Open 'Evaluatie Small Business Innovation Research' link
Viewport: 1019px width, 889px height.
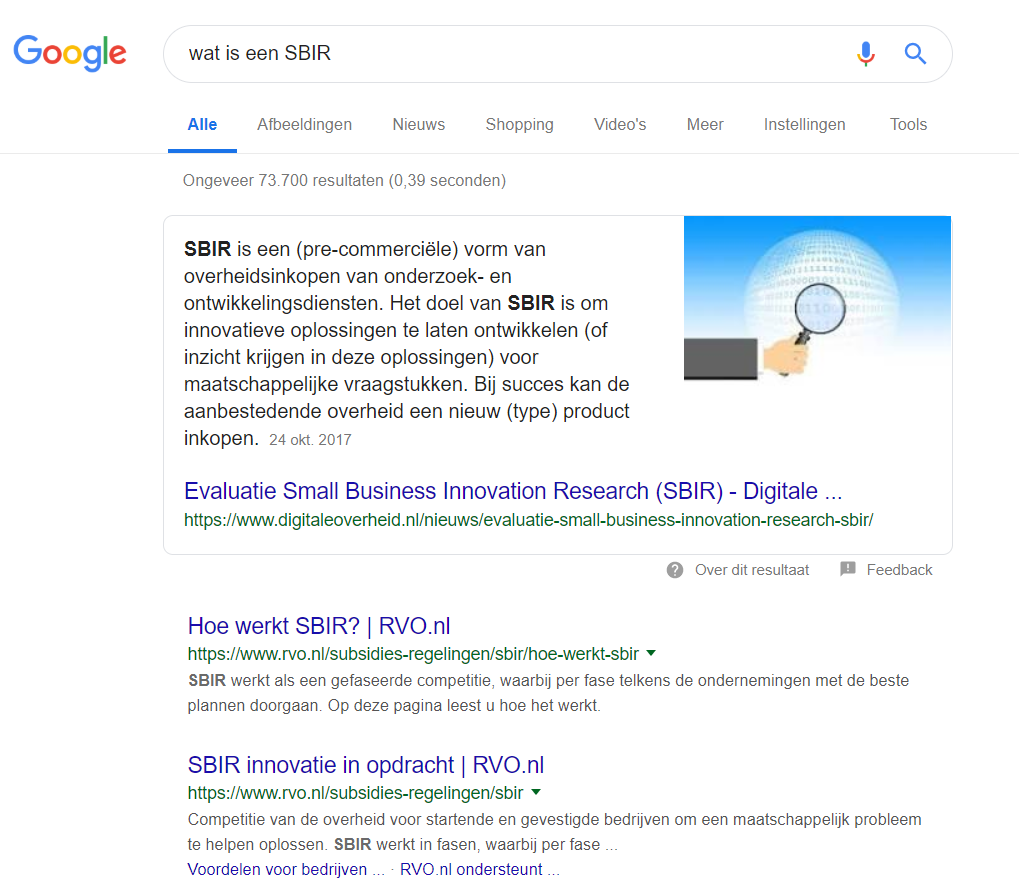tap(513, 491)
